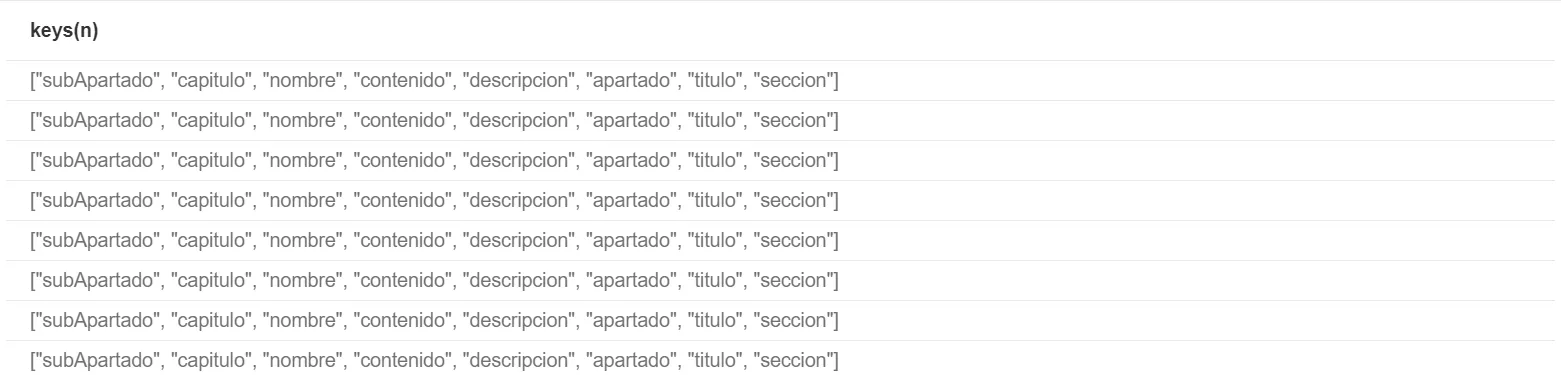Click "apartado" in the sixth row

tap(631, 281)
